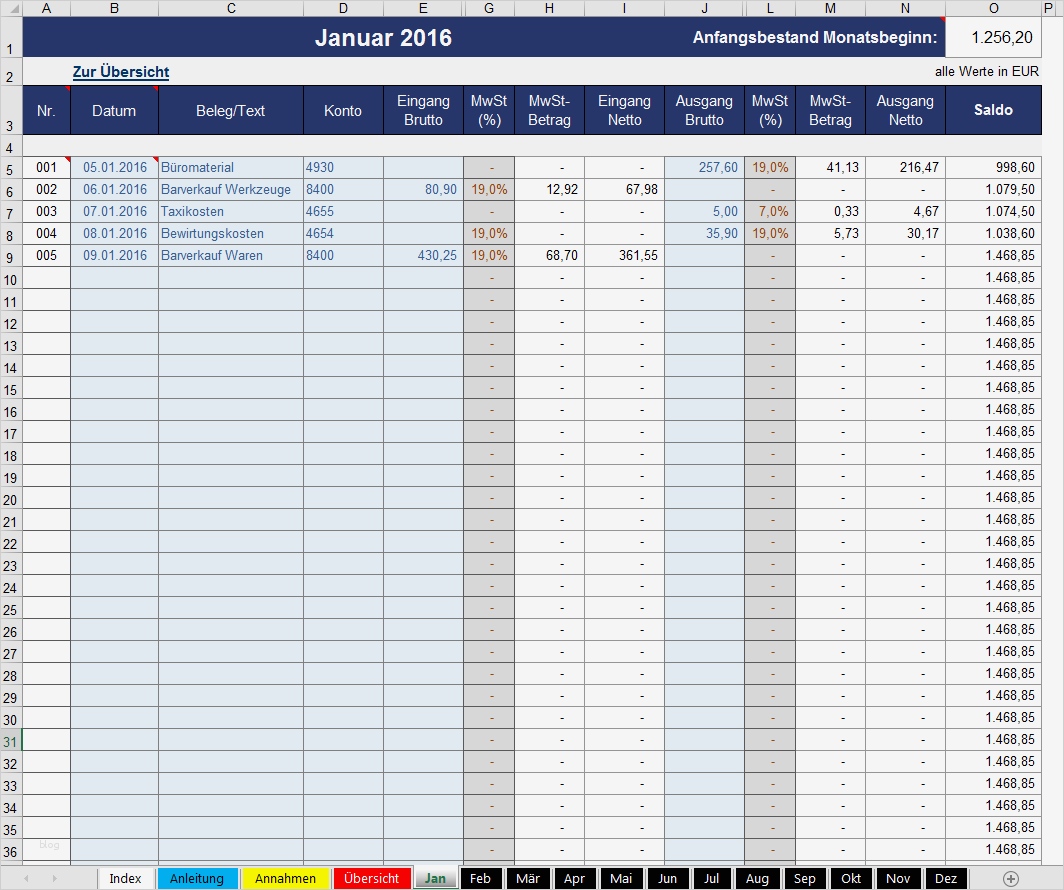
Task: Click the date cell 05.01.2016
Action: [x=114, y=167]
